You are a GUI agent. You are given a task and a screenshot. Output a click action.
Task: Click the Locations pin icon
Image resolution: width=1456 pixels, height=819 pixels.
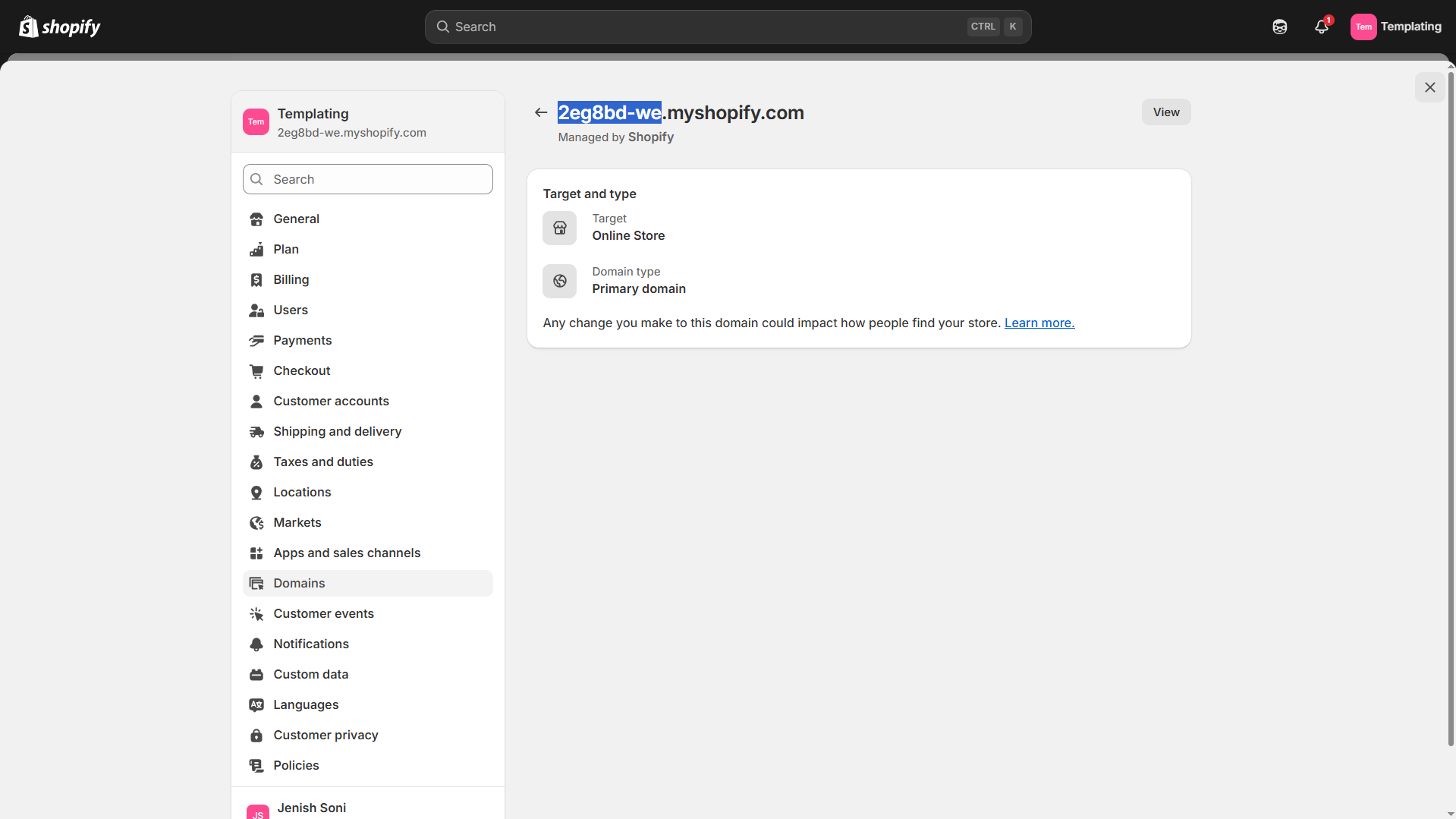[256, 493]
